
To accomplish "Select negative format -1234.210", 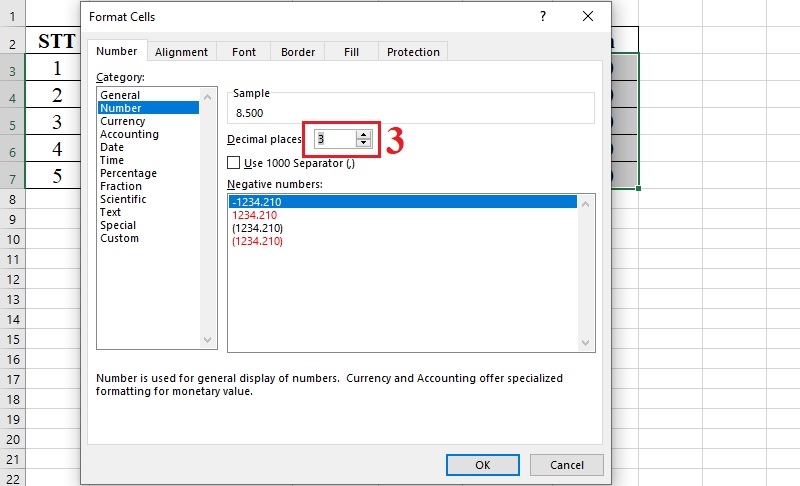I will [x=403, y=202].
